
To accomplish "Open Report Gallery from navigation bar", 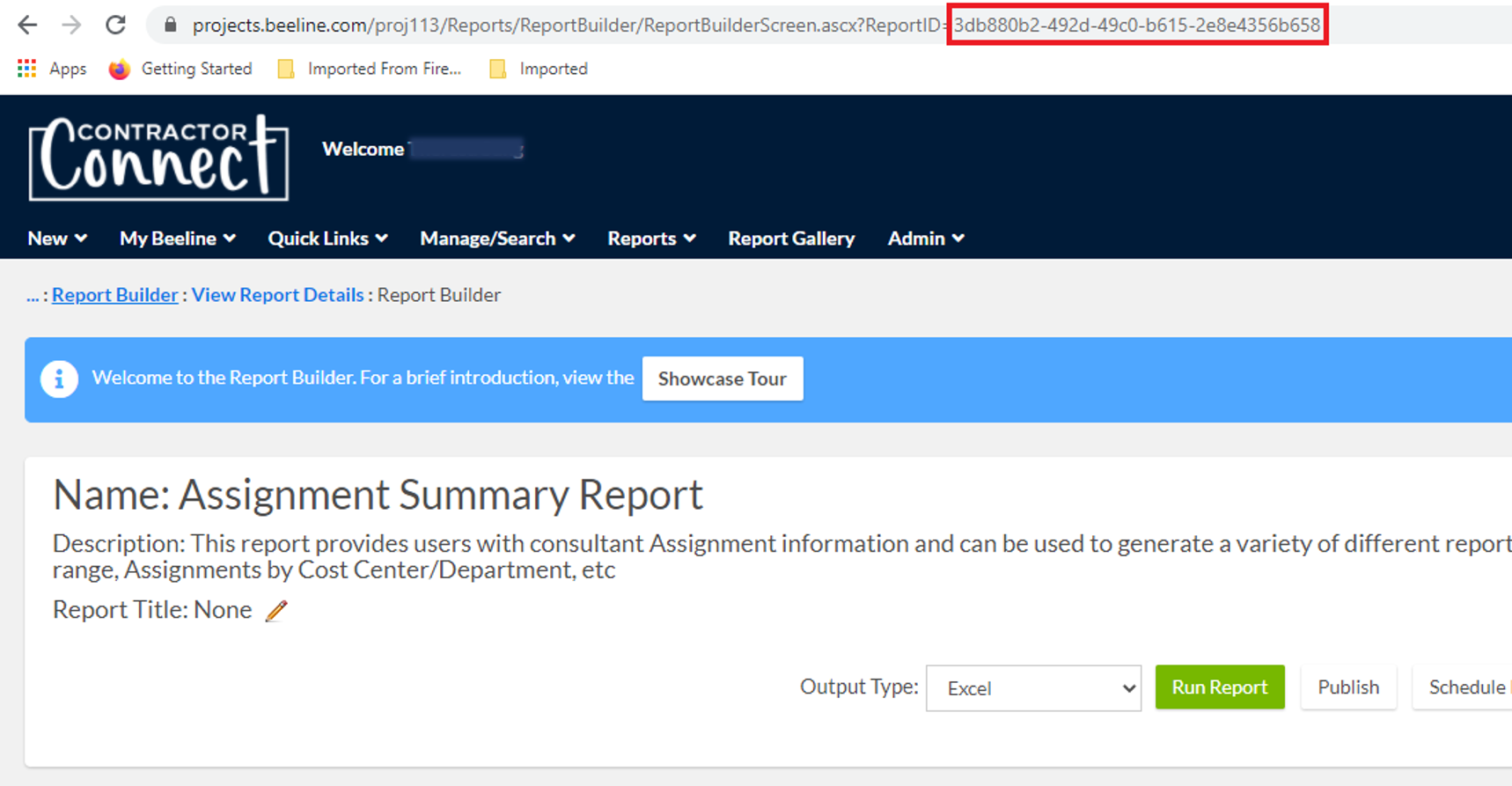I will (791, 239).
